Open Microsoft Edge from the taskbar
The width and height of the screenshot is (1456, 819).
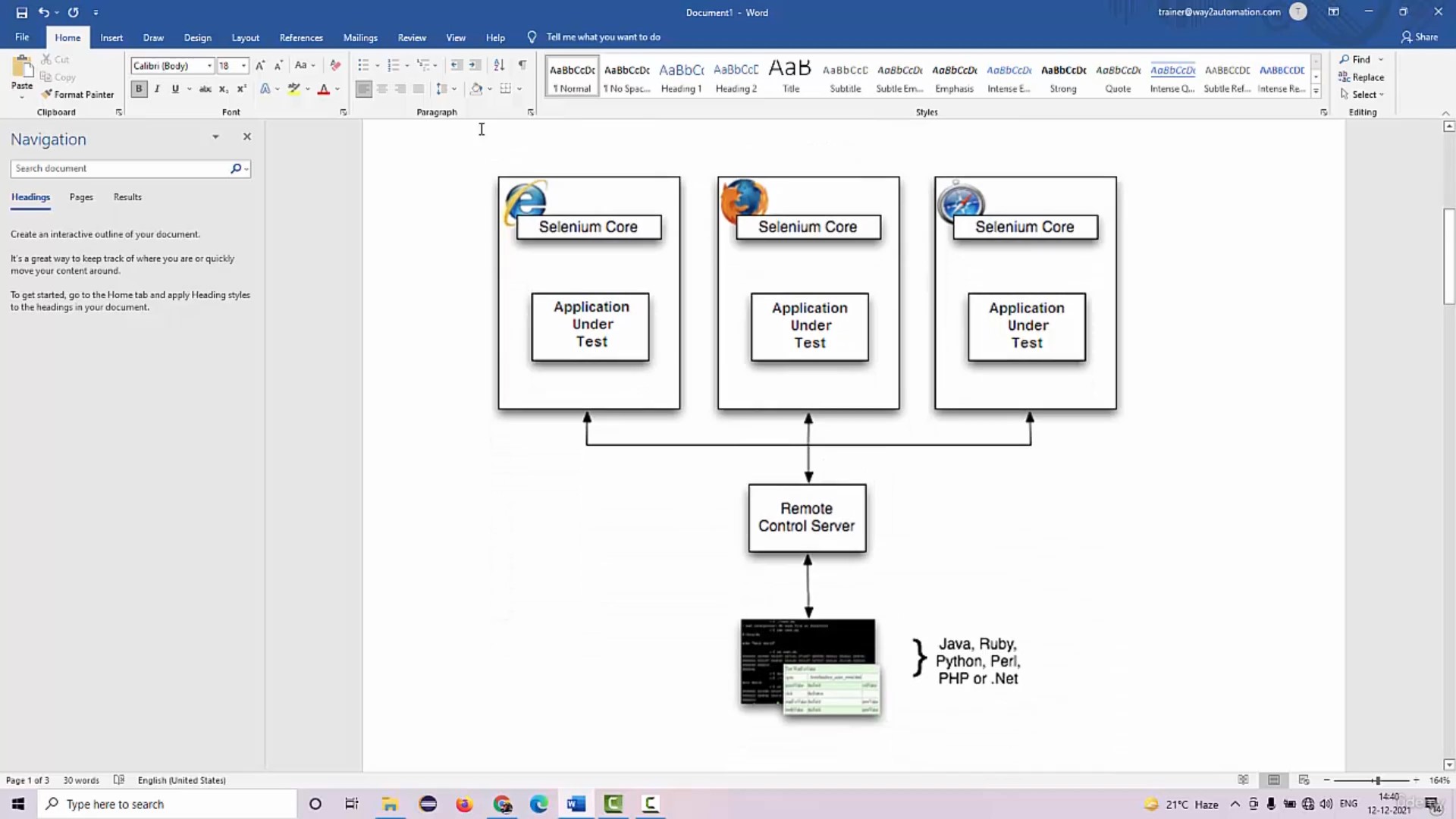coord(538,804)
